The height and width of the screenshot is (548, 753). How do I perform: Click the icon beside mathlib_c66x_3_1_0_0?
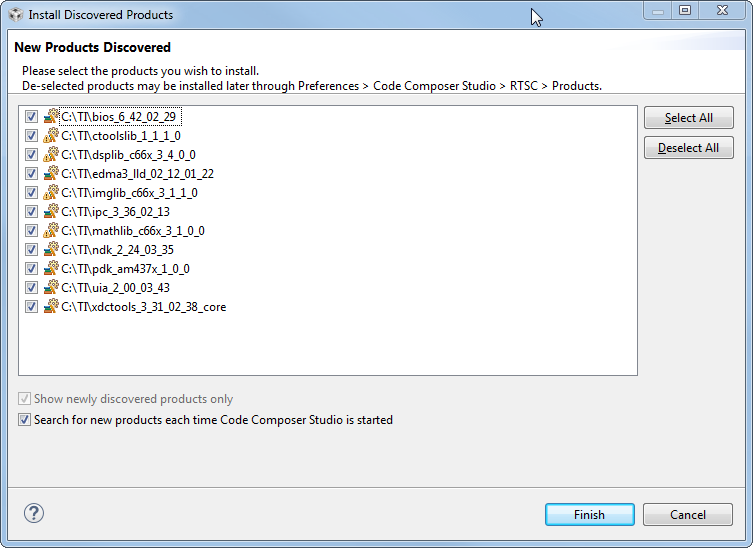click(51, 230)
